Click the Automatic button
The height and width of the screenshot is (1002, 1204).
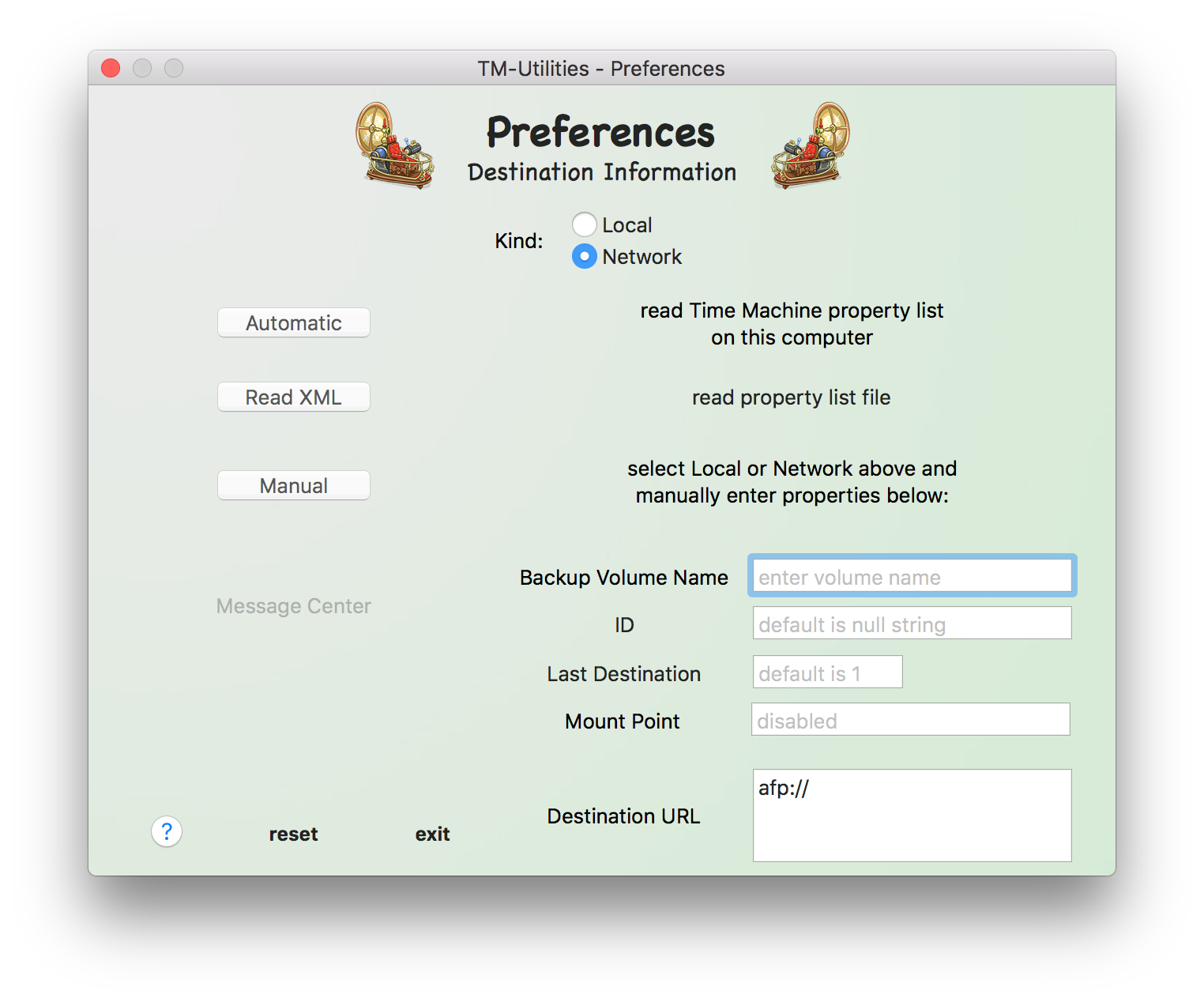click(x=294, y=322)
